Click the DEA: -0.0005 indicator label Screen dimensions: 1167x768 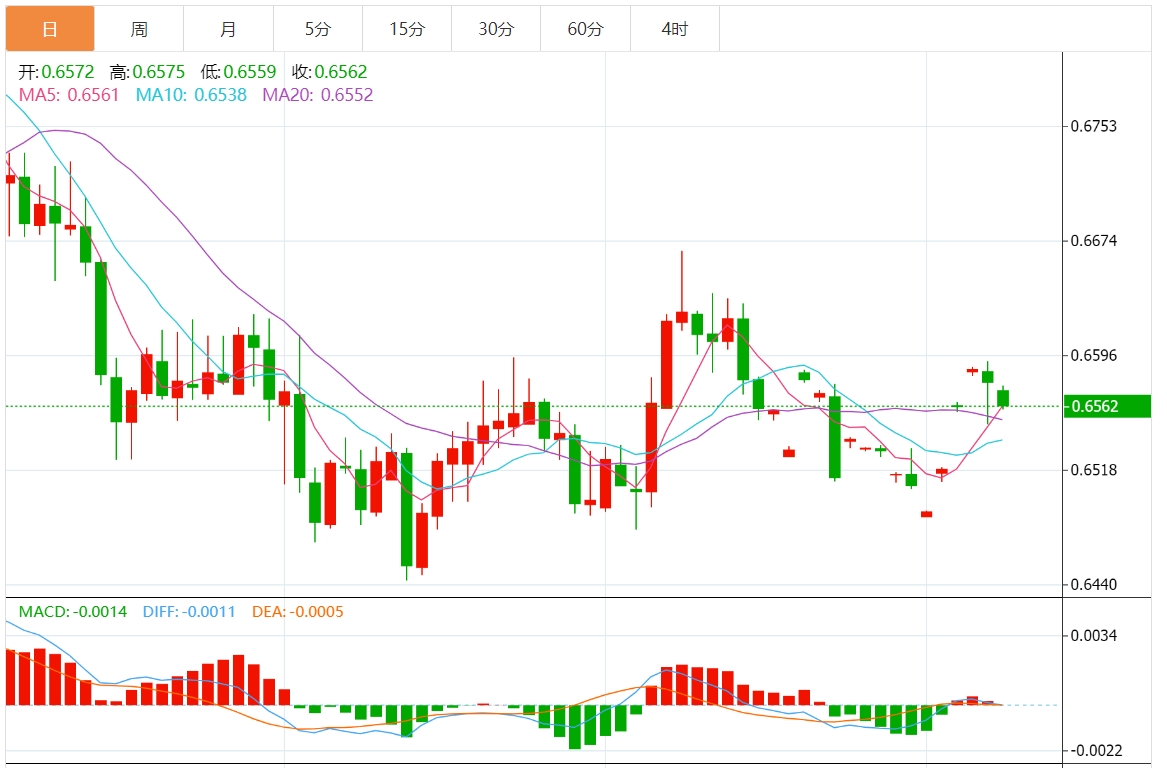point(298,612)
